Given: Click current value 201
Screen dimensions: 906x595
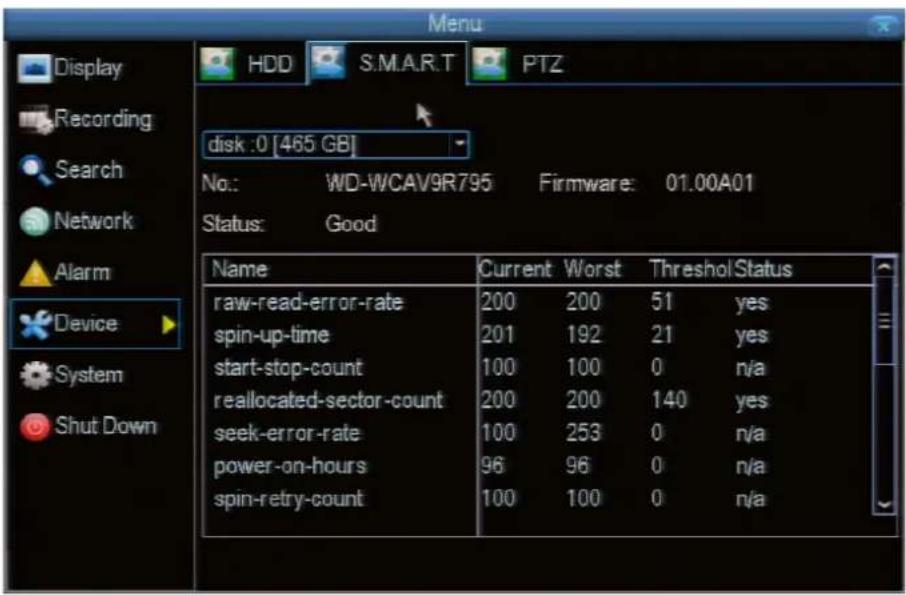Looking at the screenshot, I should pos(499,335).
